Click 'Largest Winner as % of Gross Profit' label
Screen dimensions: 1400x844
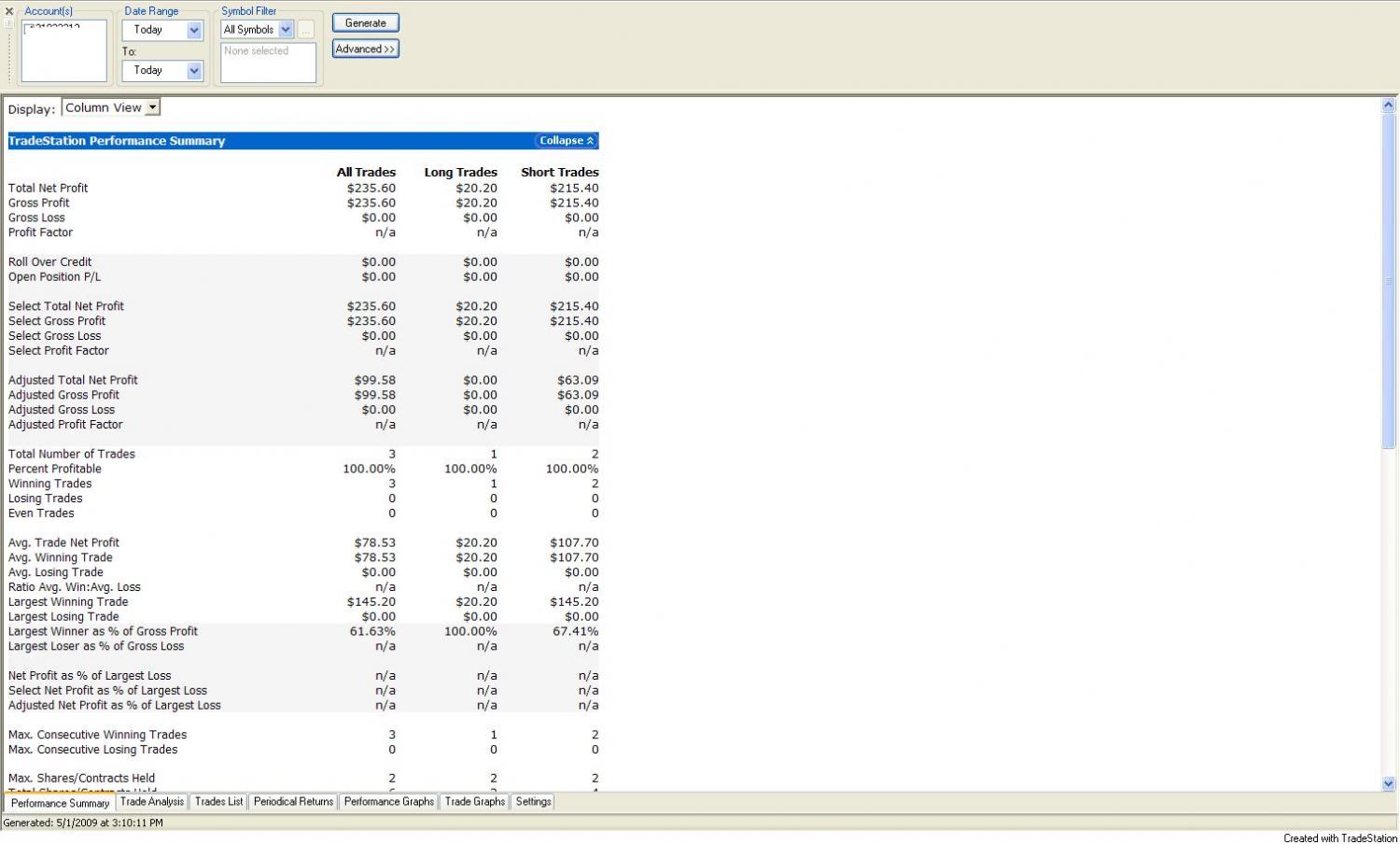[103, 631]
